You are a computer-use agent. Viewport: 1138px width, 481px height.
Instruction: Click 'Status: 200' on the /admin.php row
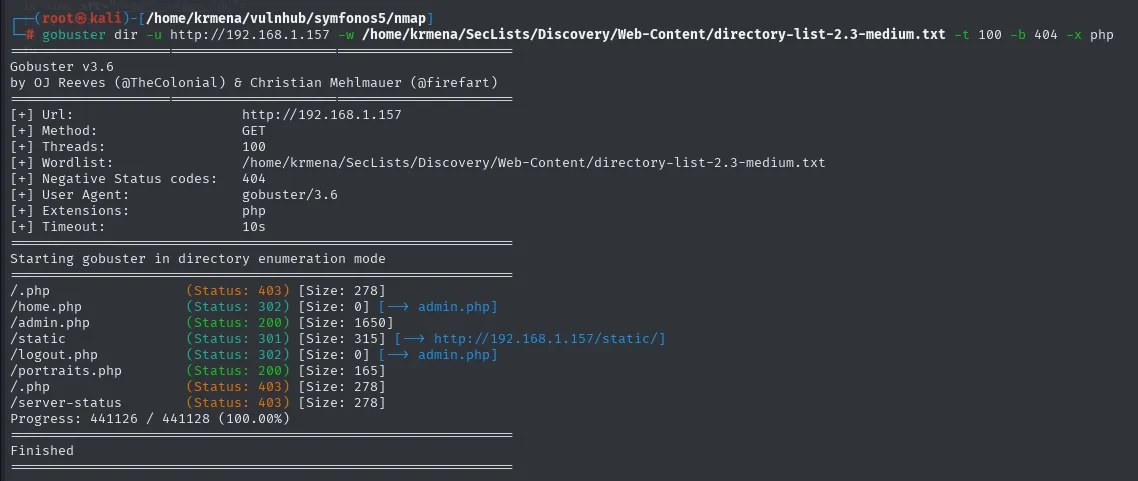coord(237,323)
